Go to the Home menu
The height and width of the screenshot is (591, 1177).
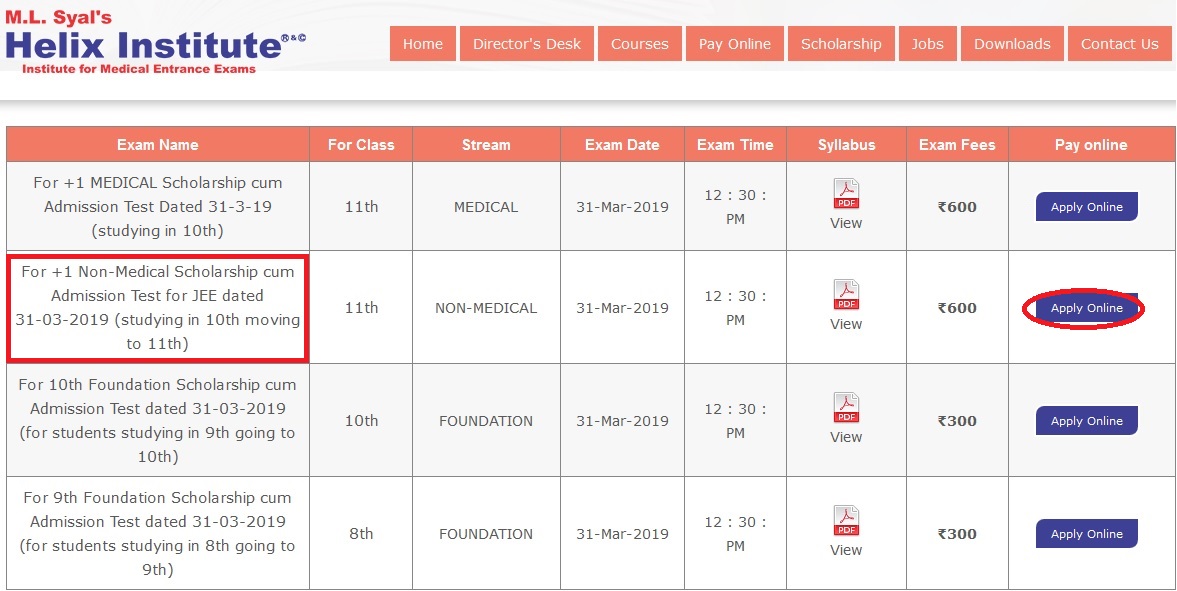pos(422,44)
